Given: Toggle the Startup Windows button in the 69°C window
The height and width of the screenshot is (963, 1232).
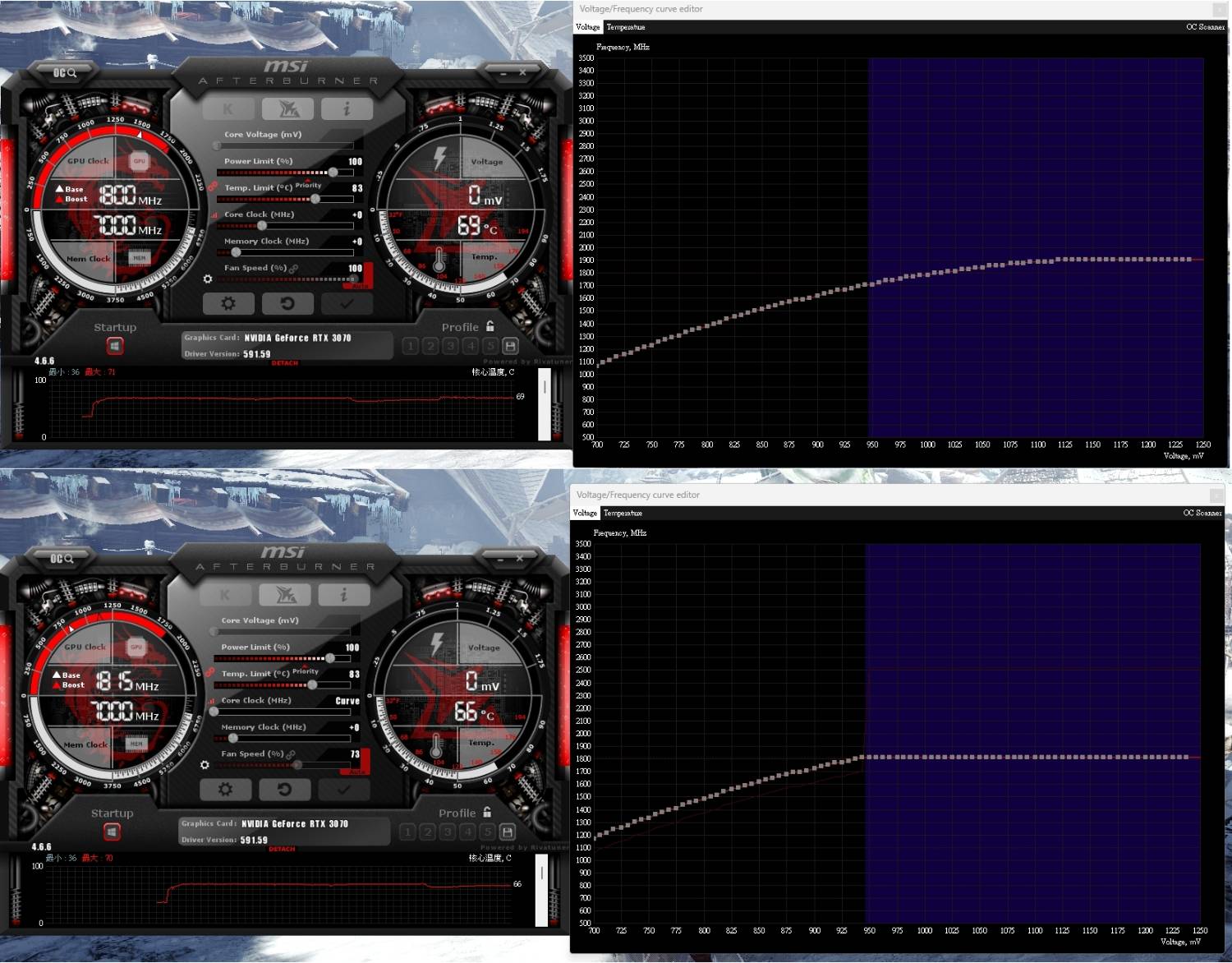Looking at the screenshot, I should 115,346.
